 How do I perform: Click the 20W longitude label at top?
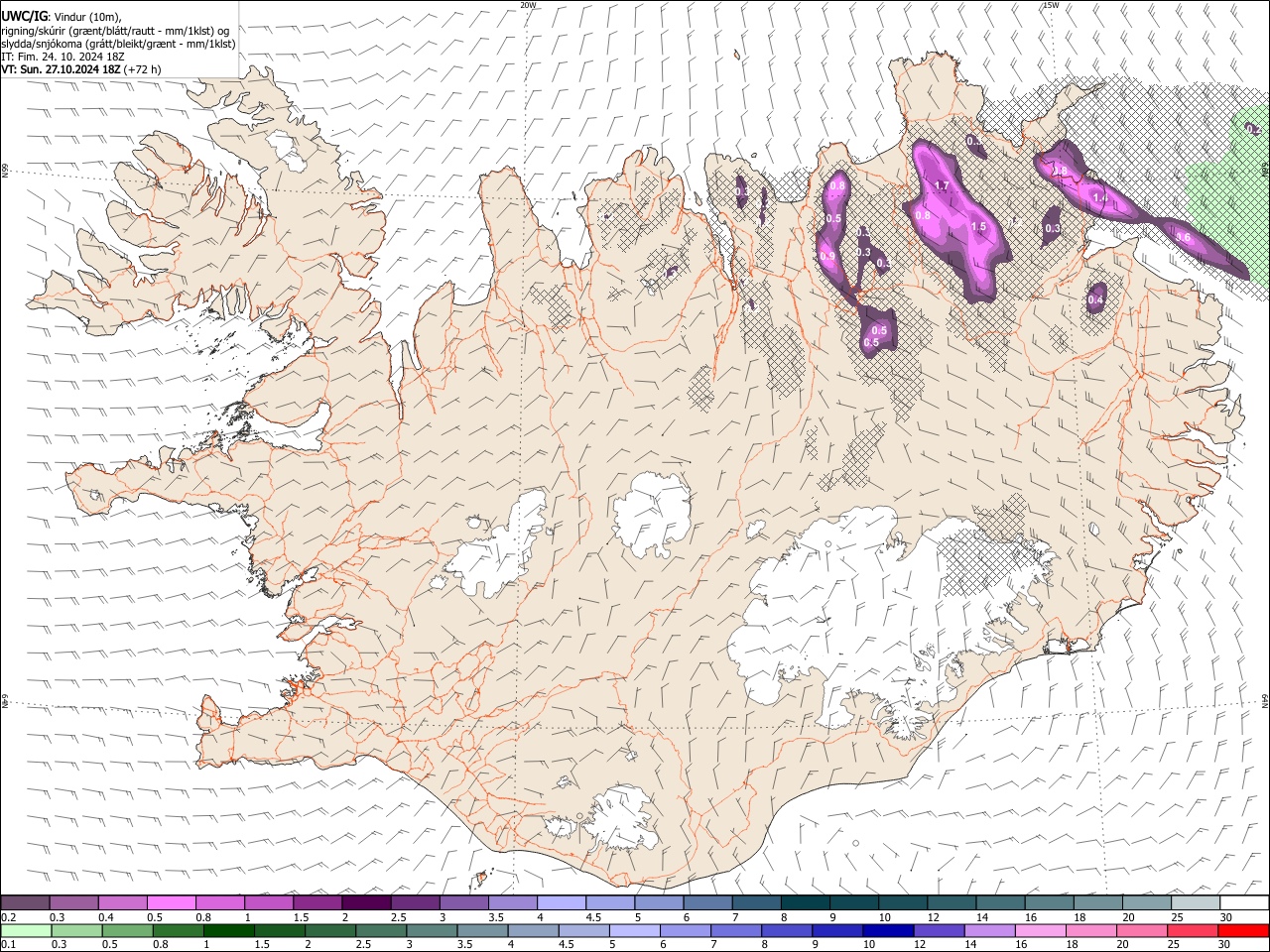[x=528, y=5]
